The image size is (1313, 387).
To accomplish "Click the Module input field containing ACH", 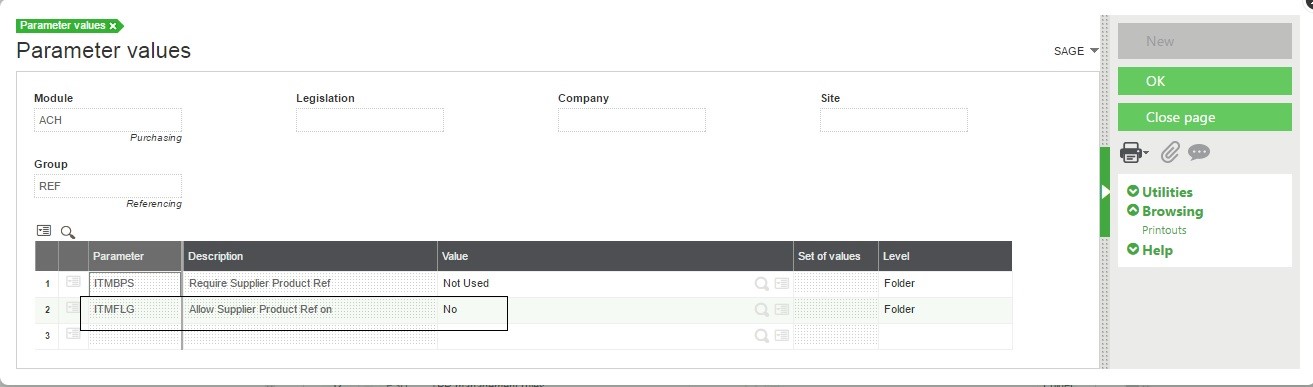I will tap(107, 120).
